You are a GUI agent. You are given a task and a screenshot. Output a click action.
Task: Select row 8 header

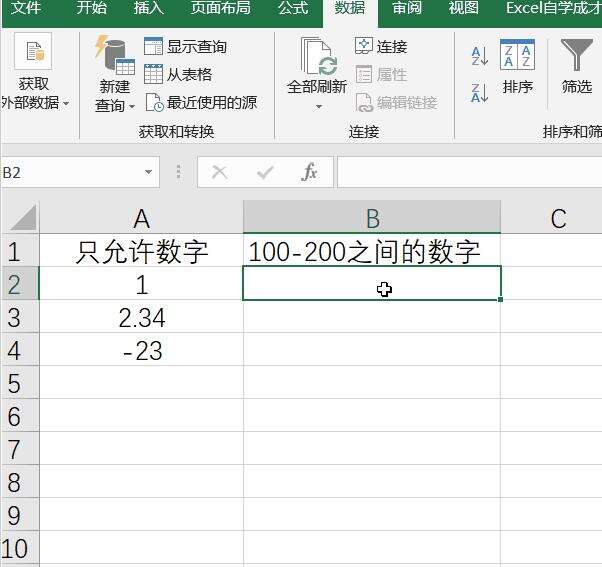pos(20,482)
